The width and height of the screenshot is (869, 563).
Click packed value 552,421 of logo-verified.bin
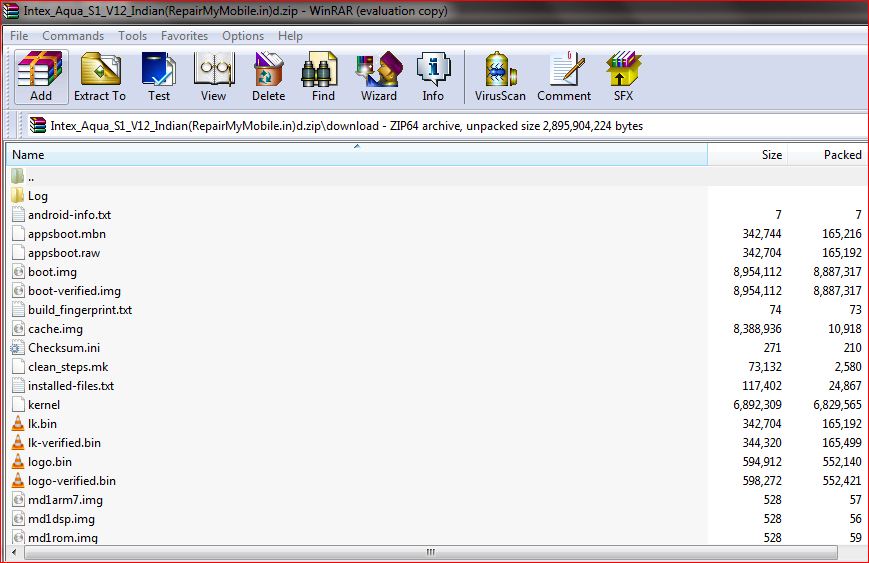pos(842,481)
